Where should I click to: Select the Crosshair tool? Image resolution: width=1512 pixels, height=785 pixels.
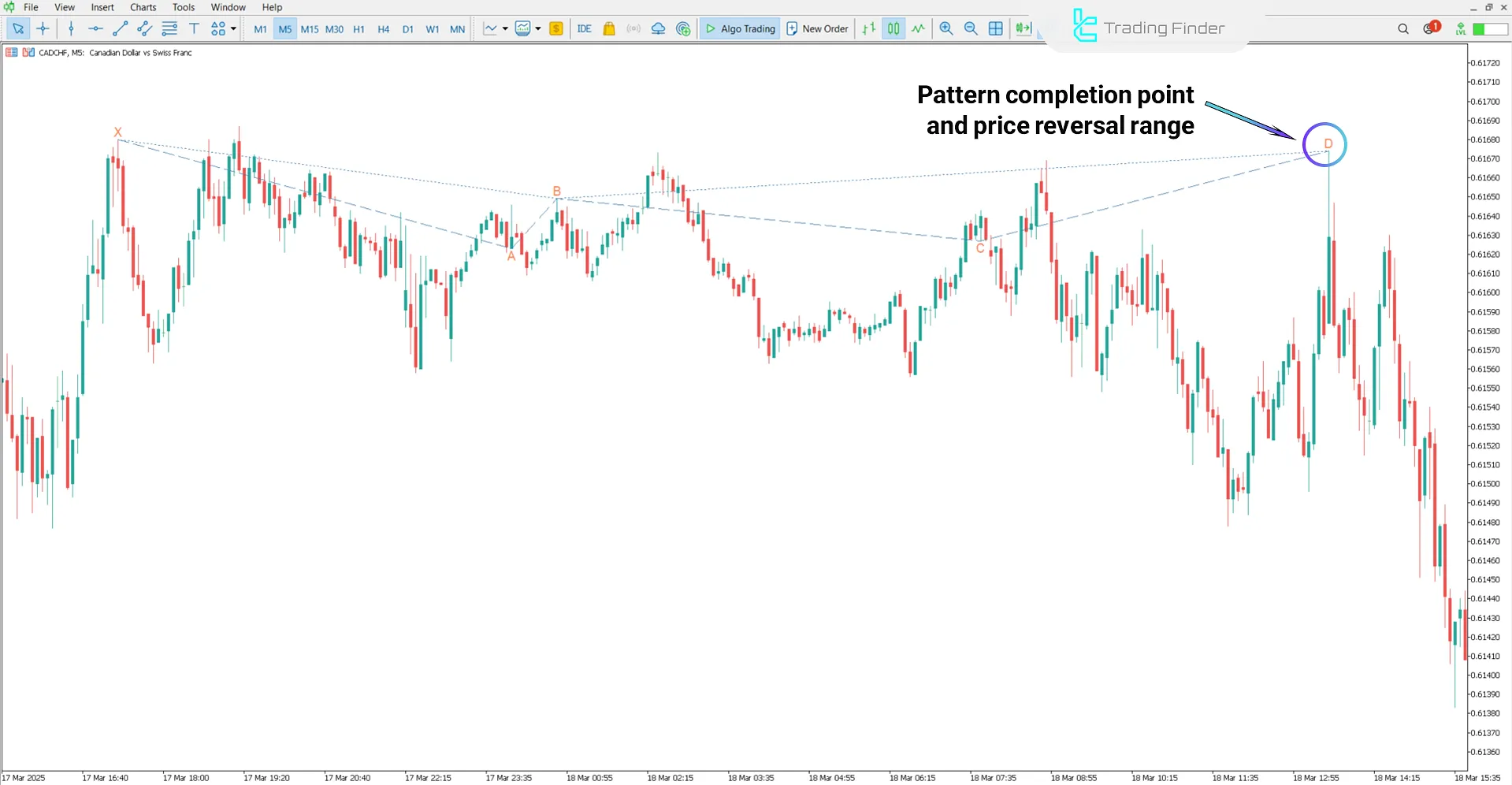43,28
